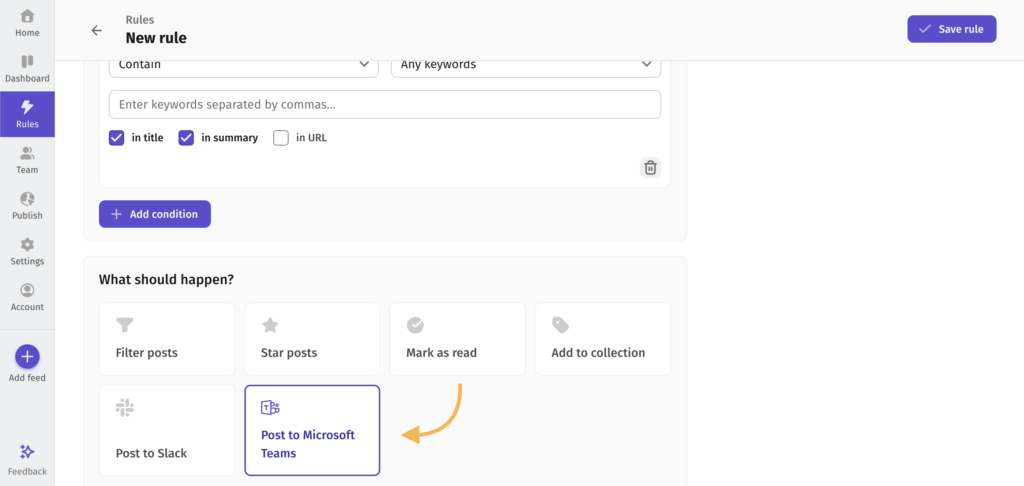Click the Add feed plus button
Image resolution: width=1024 pixels, height=486 pixels.
click(x=27, y=357)
